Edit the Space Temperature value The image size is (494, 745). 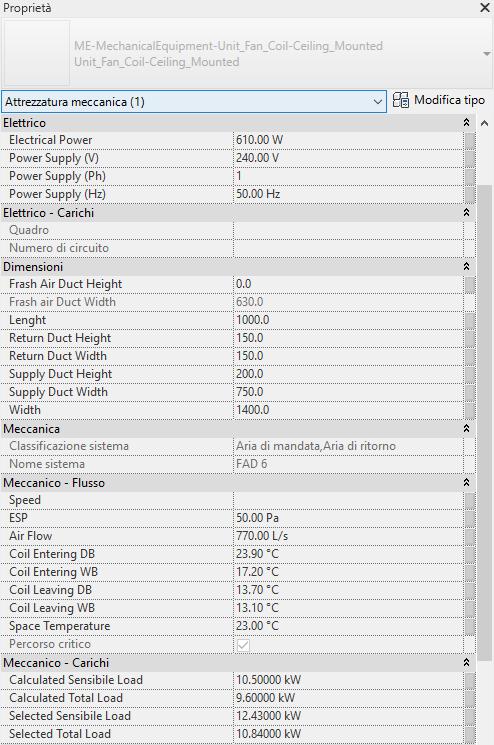tap(349, 626)
